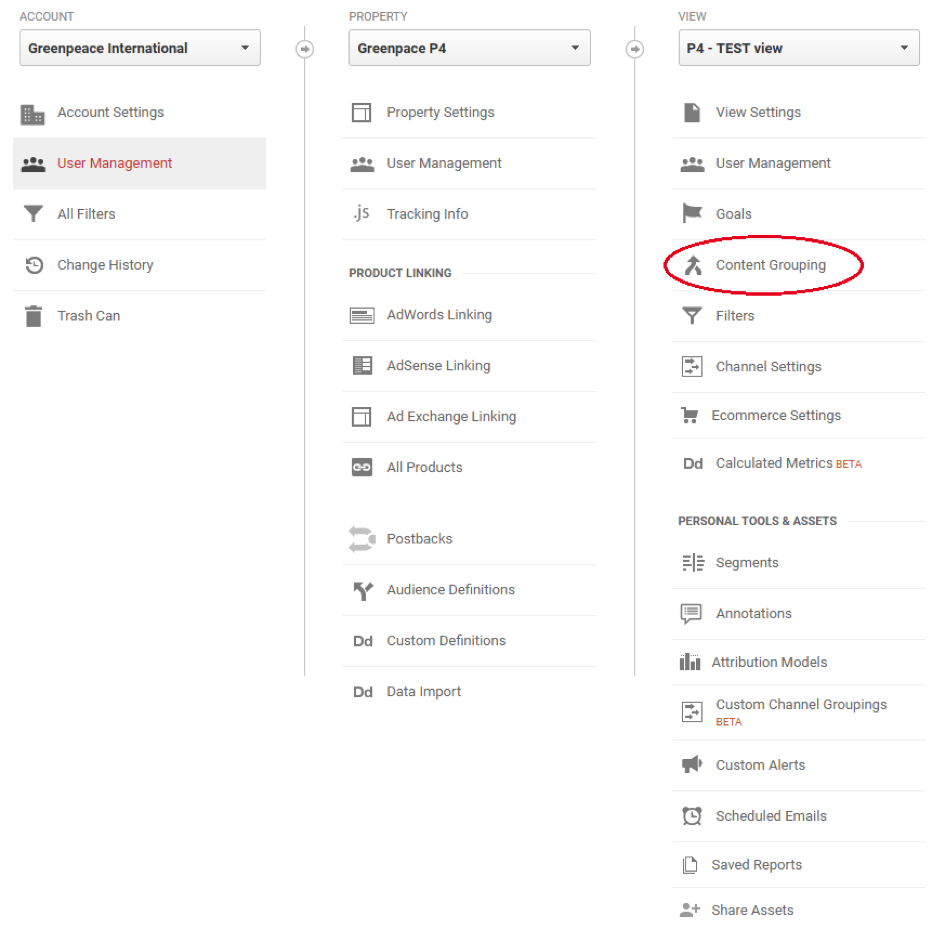Open the Account dropdown showing Greenpeace International
This screenshot has width=941, height=934.
click(x=140, y=48)
